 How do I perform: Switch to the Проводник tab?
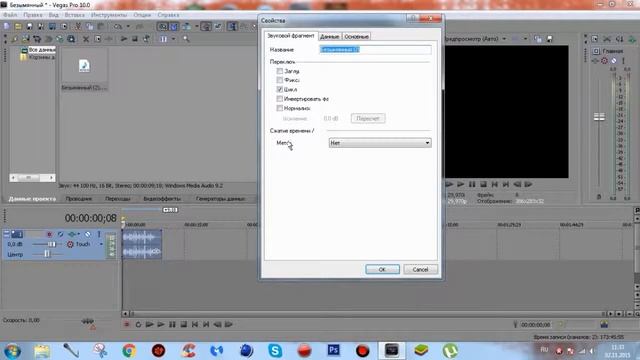pos(79,199)
